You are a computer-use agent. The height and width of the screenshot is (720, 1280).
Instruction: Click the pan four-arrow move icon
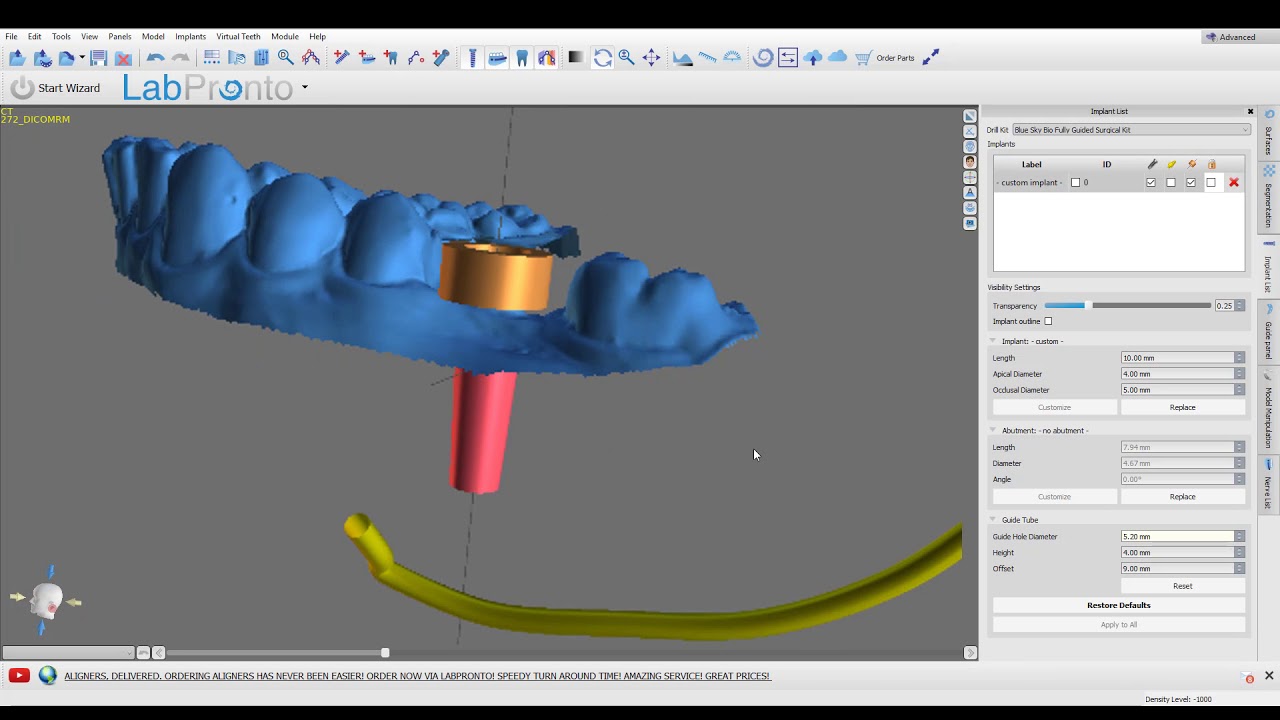tap(651, 58)
